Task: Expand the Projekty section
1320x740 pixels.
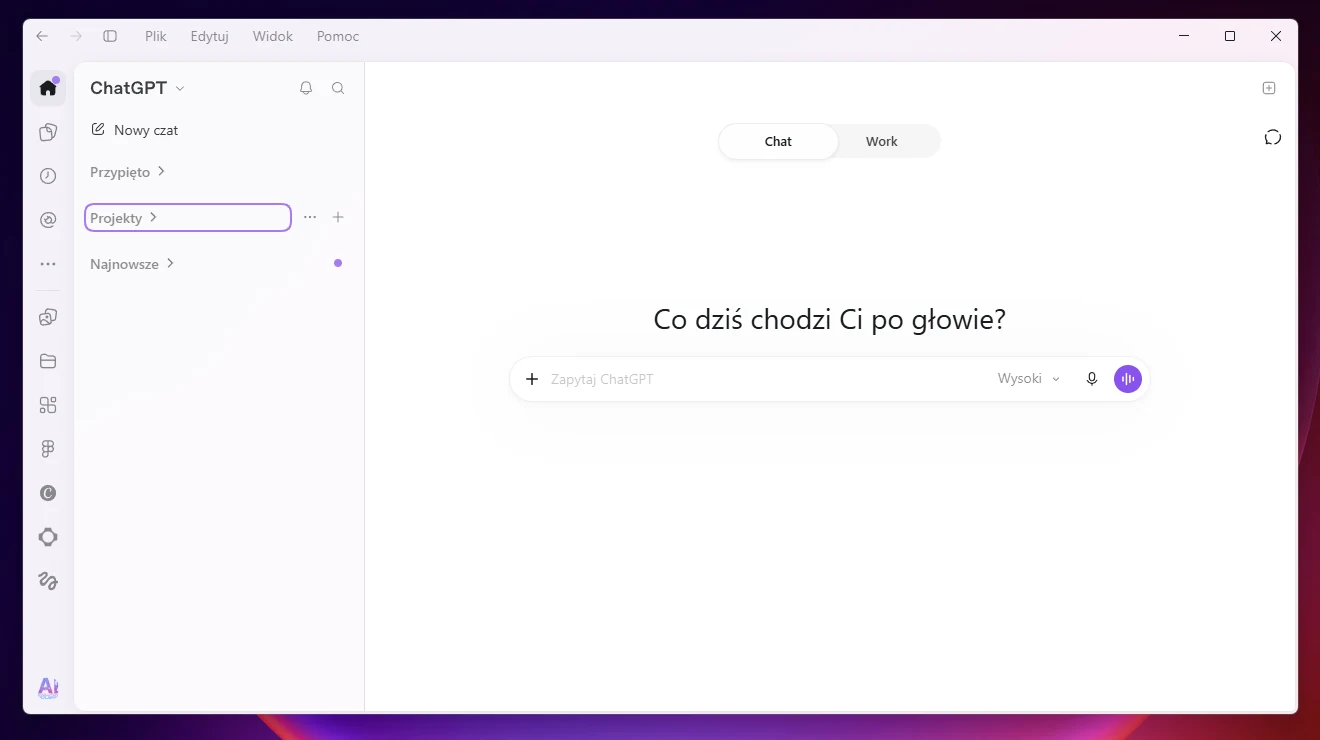Action: pyautogui.click(x=188, y=218)
